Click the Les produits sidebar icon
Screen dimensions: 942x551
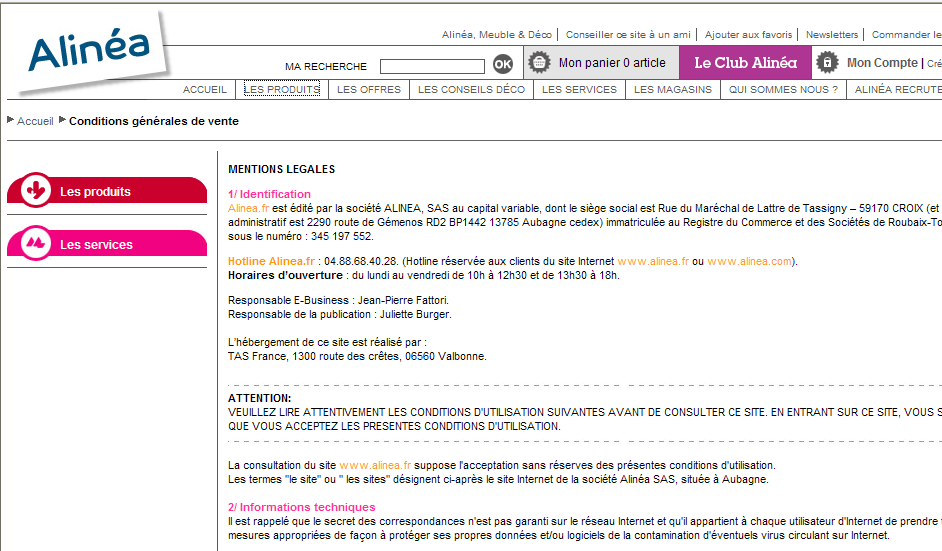pyautogui.click(x=35, y=190)
